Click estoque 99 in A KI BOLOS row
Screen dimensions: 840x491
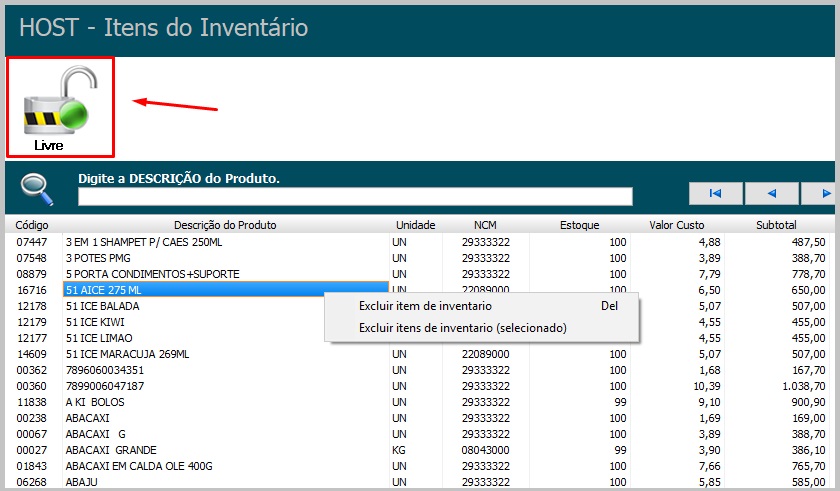620,402
